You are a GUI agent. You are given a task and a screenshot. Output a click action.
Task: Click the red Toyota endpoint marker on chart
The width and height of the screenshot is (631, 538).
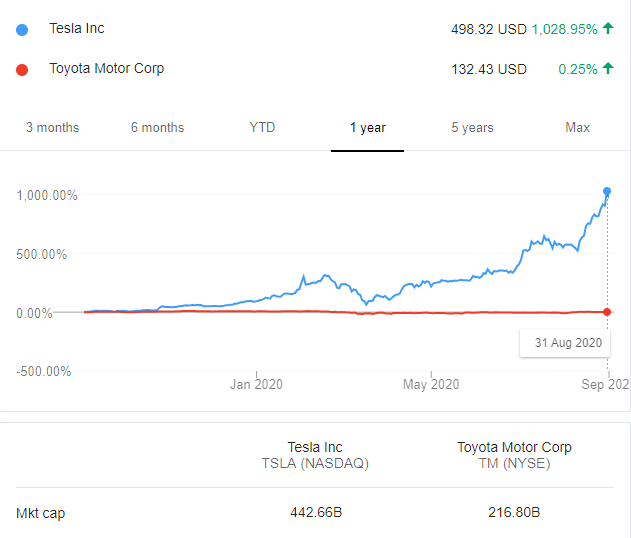607,312
